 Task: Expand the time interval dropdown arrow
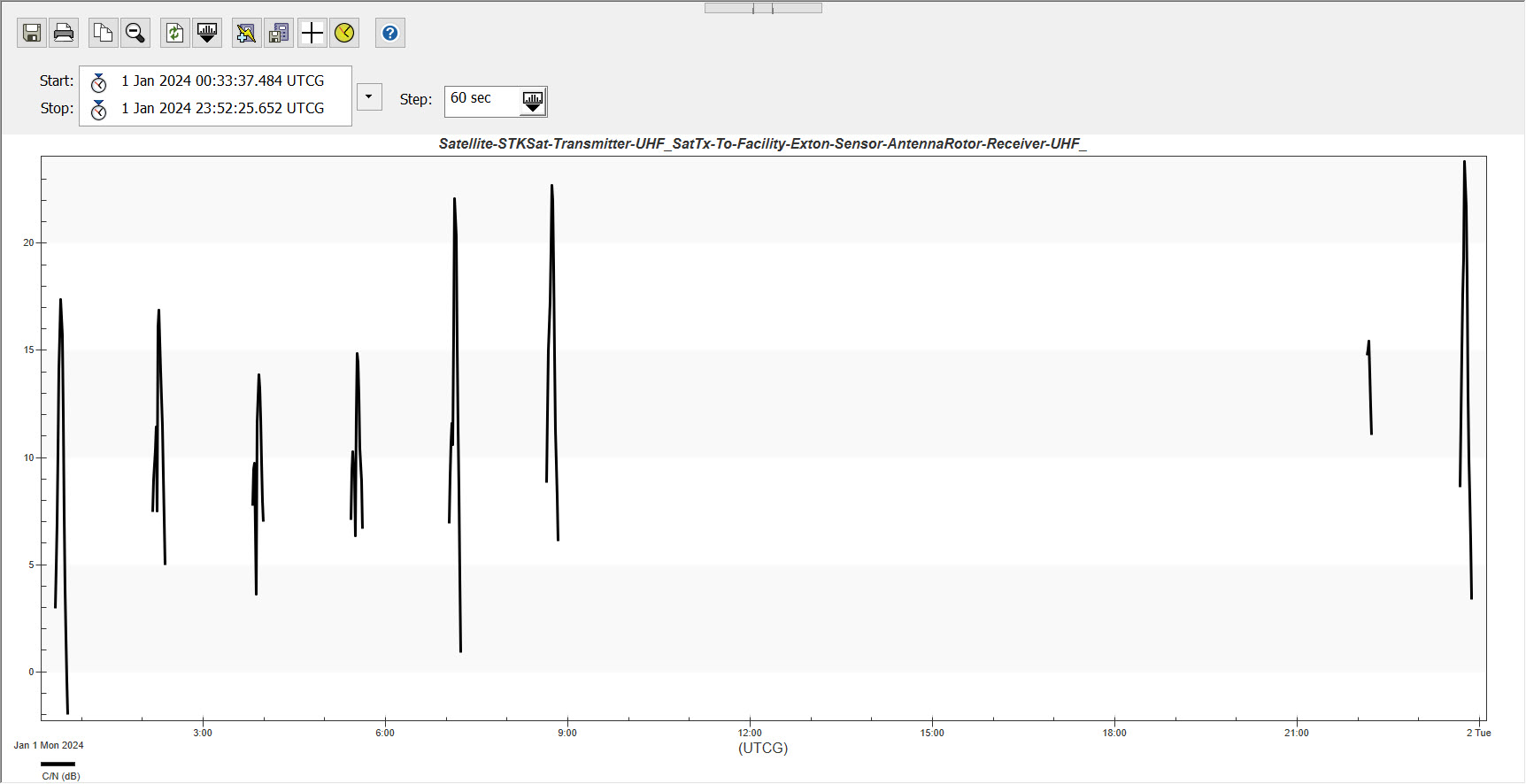tap(369, 96)
